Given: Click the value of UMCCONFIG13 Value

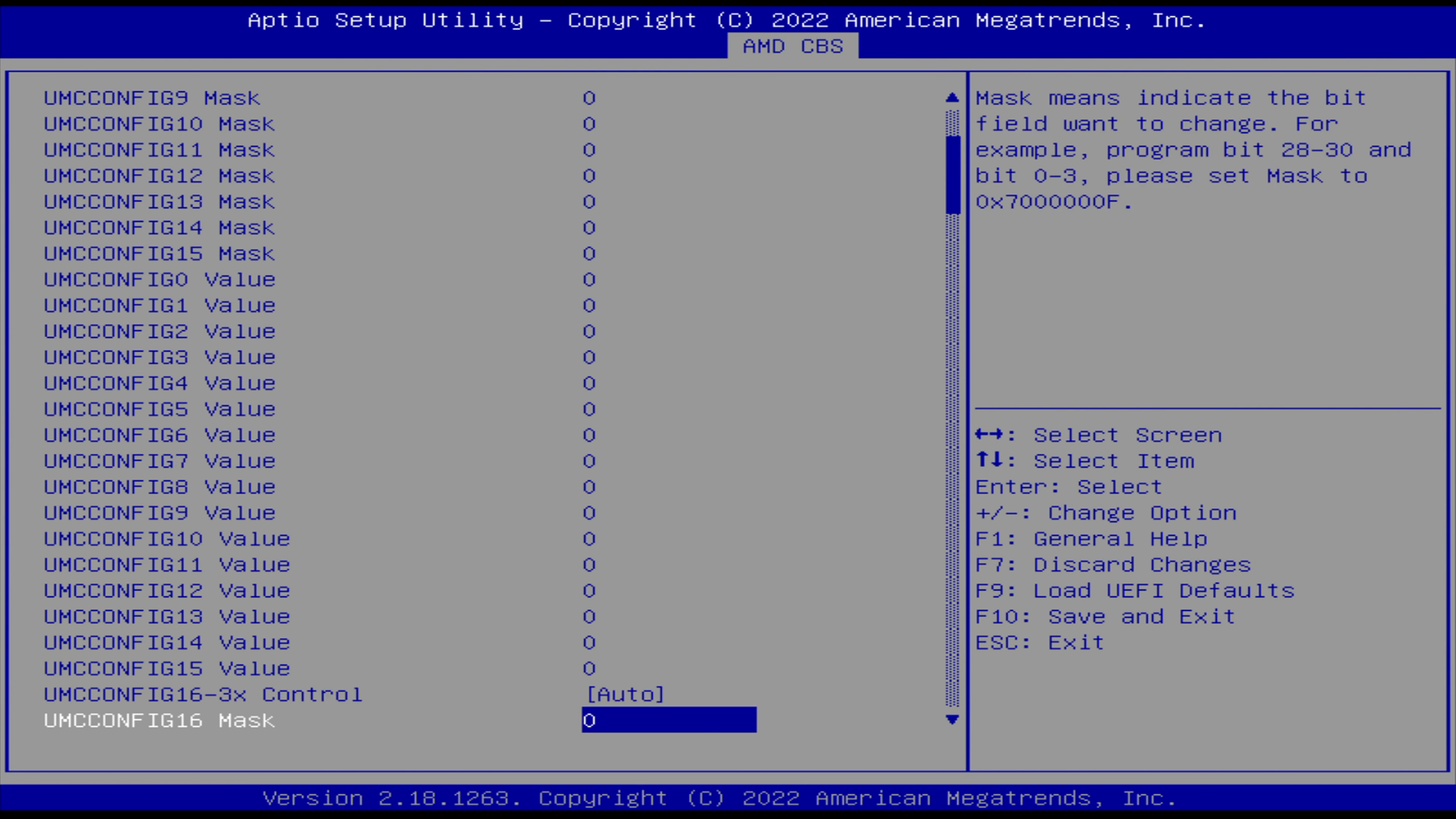Looking at the screenshot, I should point(589,617).
